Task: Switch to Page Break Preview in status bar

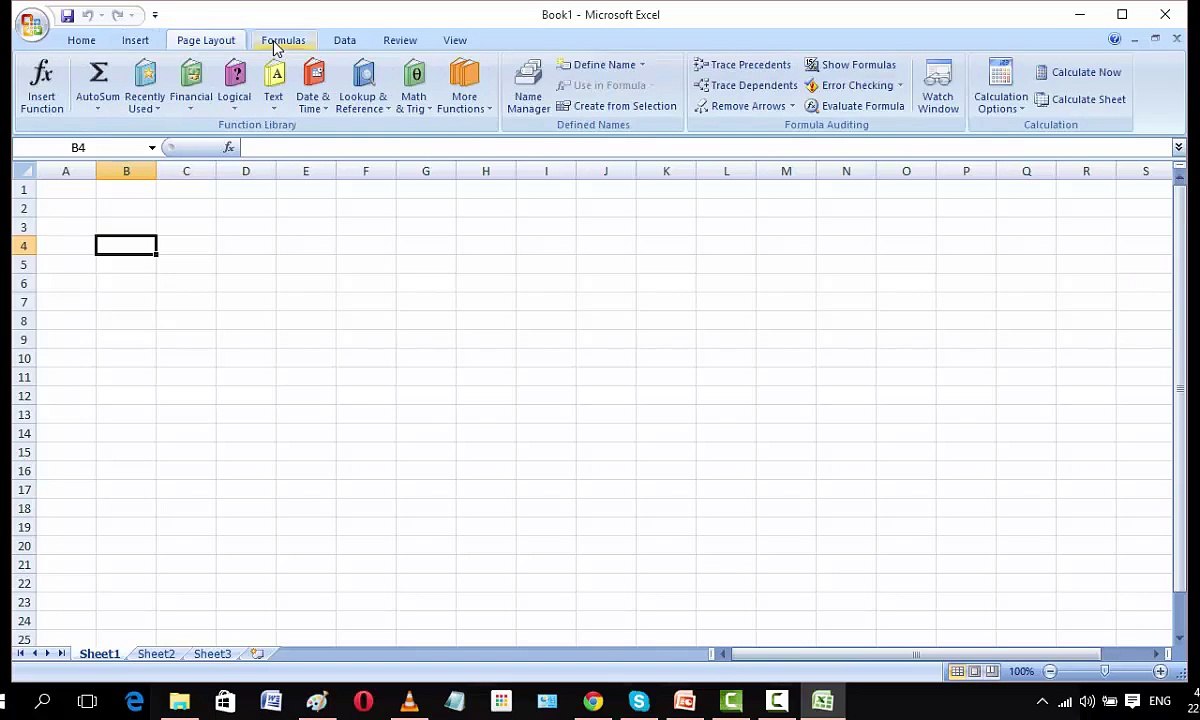Action: pos(991,672)
